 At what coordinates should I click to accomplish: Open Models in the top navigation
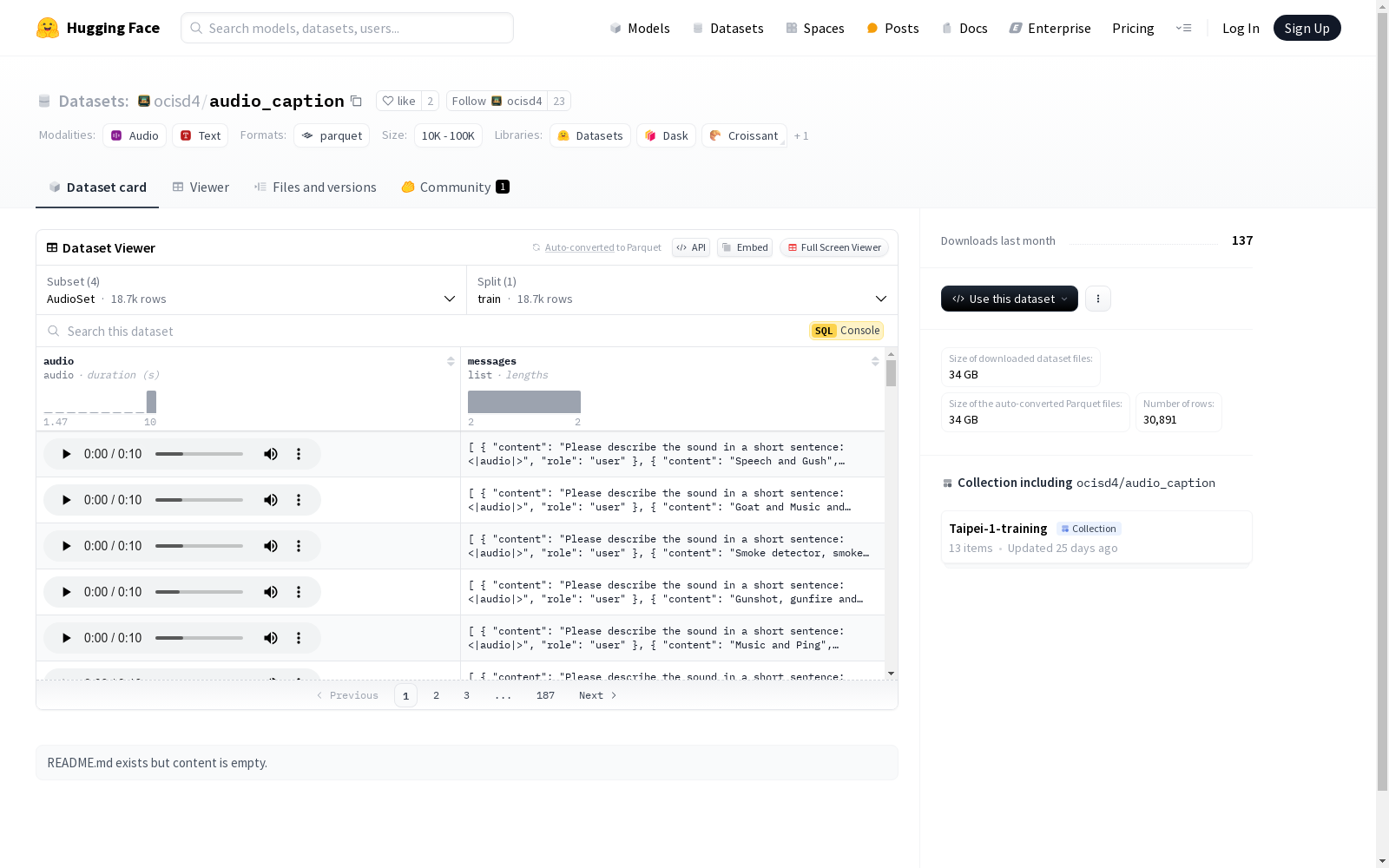640,28
